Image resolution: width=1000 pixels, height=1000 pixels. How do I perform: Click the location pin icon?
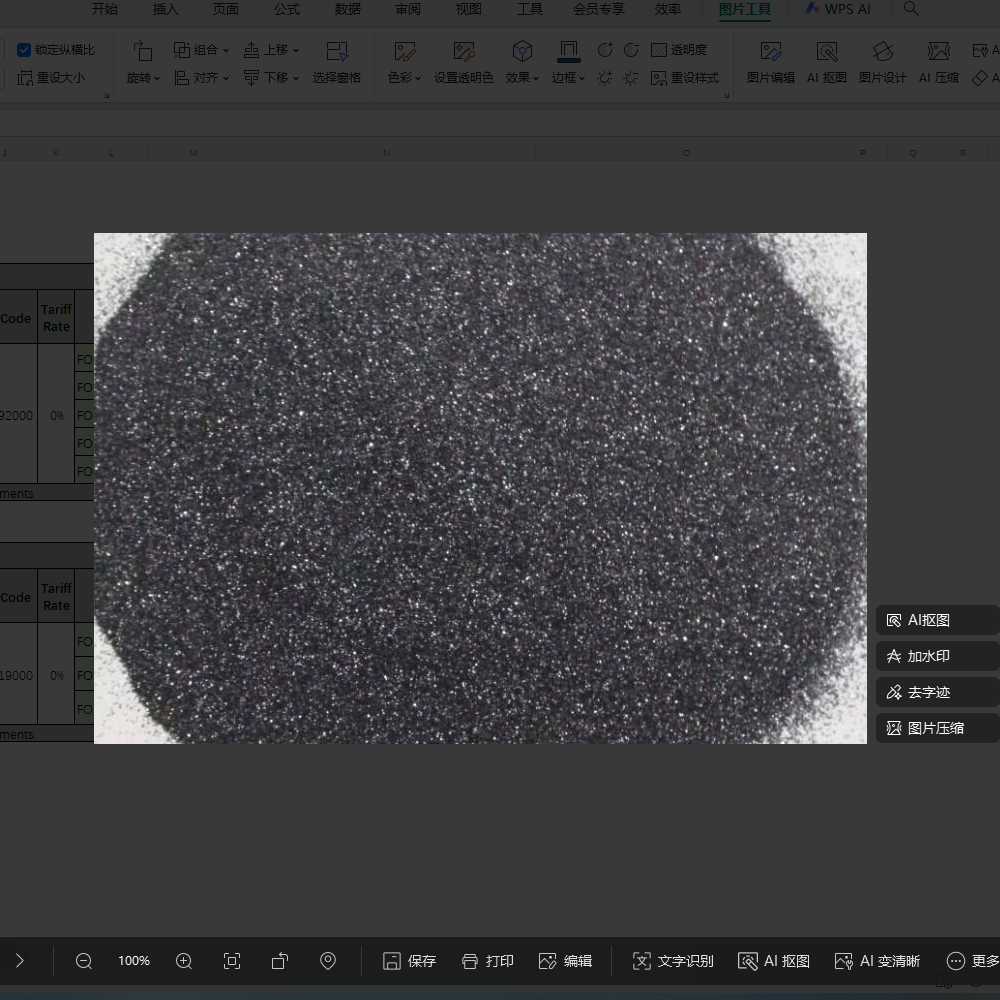click(328, 961)
